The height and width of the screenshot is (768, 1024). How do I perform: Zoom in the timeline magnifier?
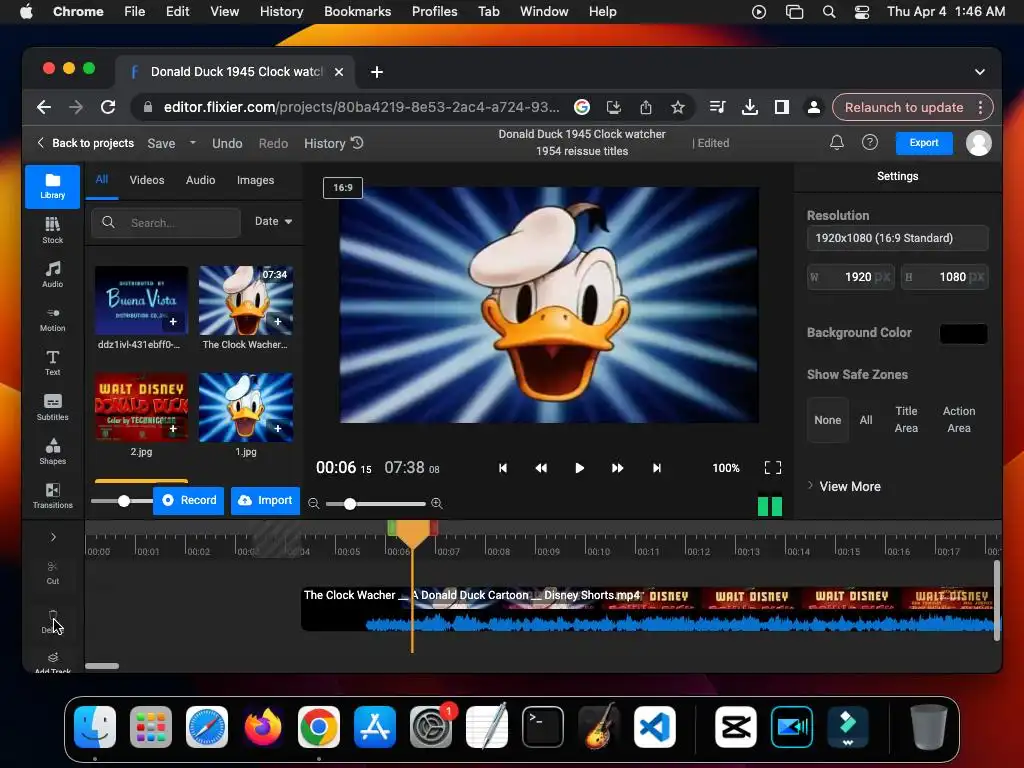pyautogui.click(x=437, y=504)
